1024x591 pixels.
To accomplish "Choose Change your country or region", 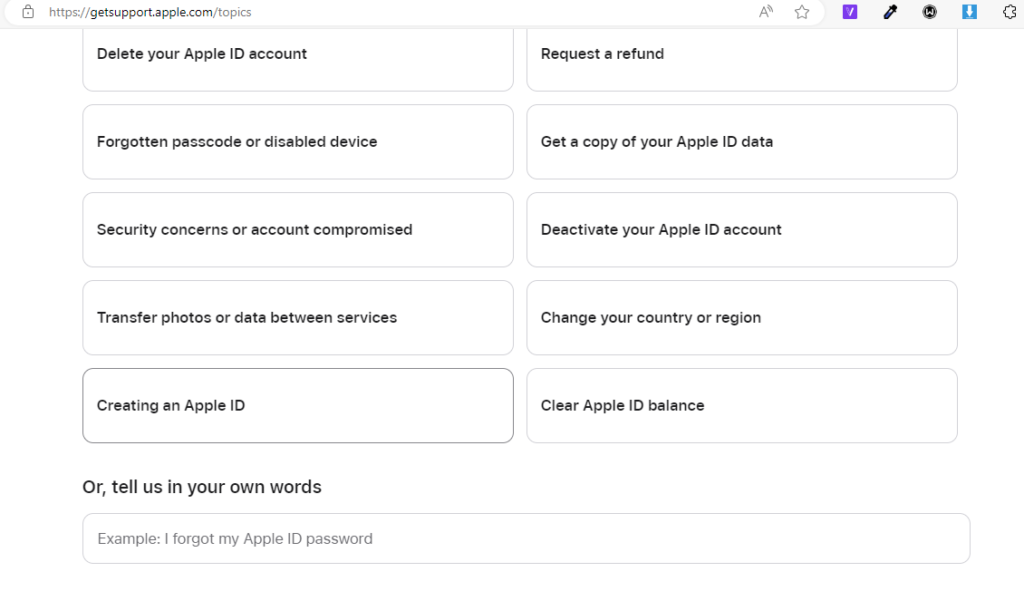I will point(742,317).
